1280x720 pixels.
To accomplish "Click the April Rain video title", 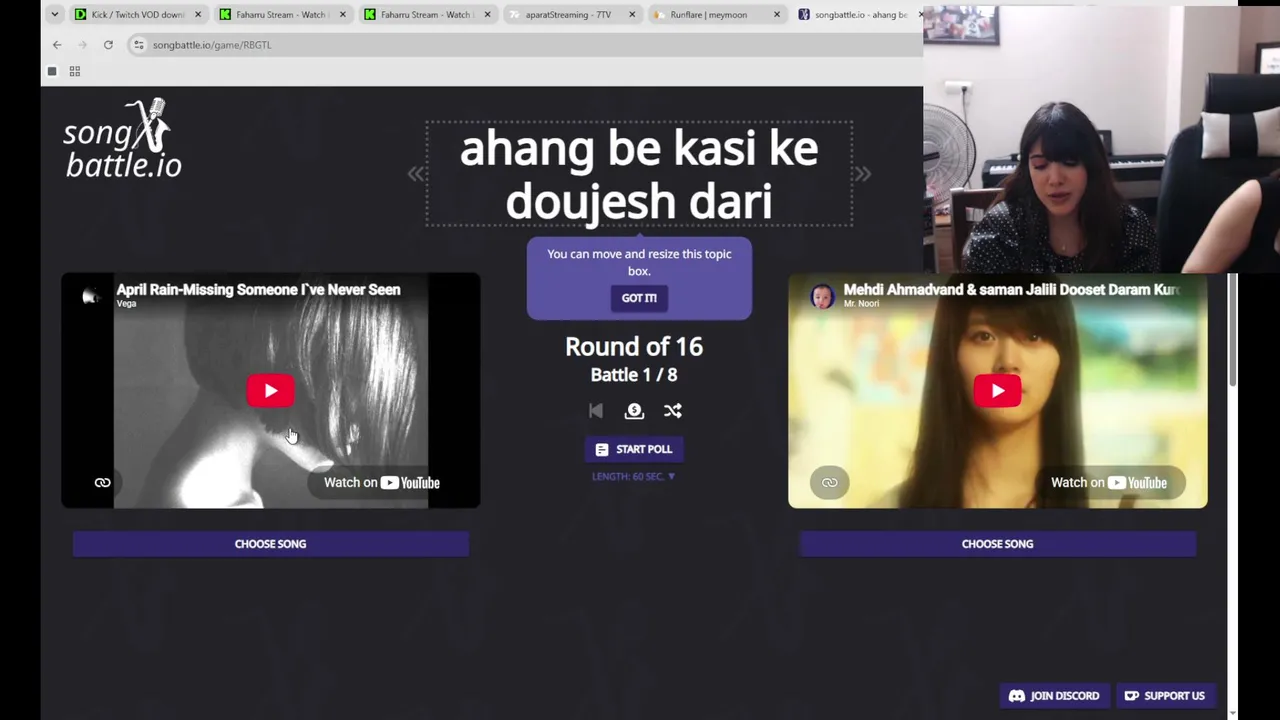I will pos(258,290).
